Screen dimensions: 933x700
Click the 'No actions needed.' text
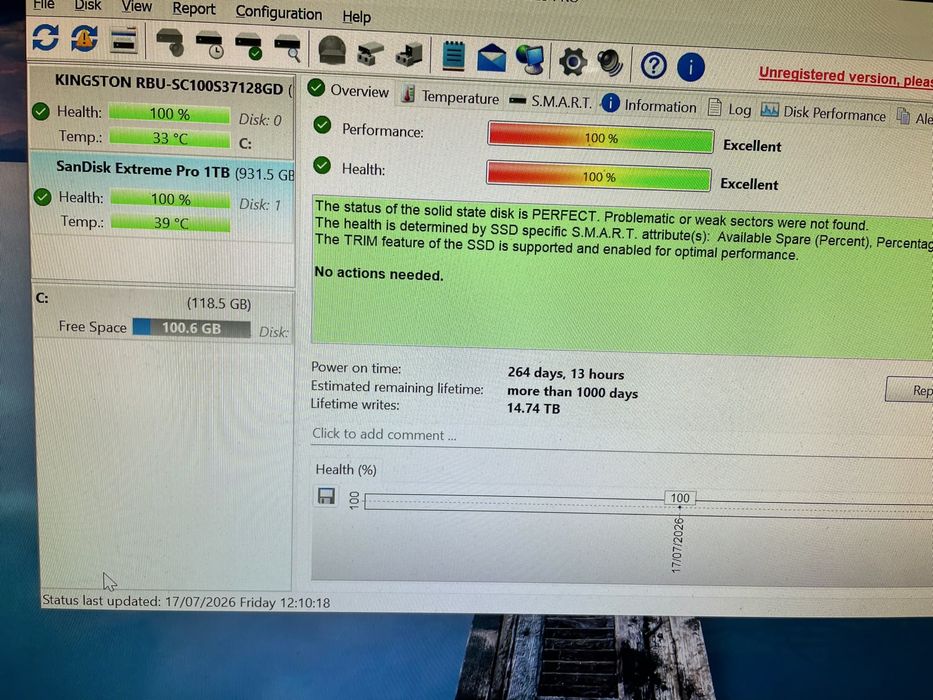tap(378, 274)
